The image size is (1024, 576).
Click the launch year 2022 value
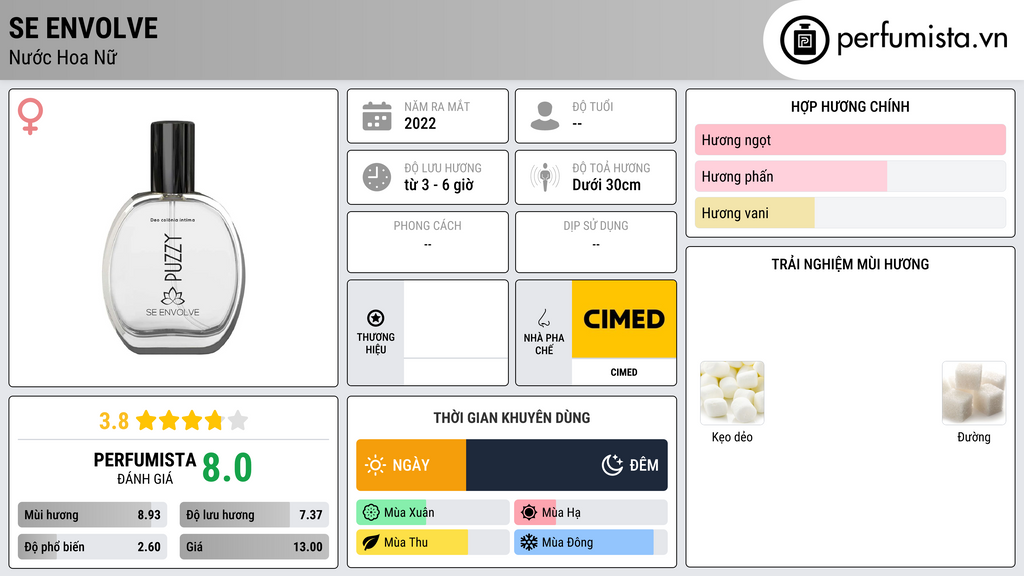coord(420,123)
